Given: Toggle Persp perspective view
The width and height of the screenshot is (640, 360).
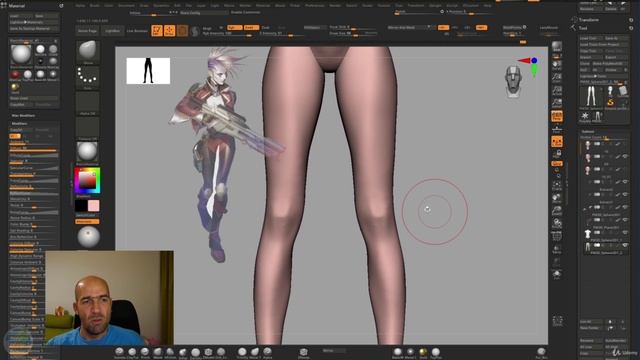Looking at the screenshot, I should 557,116.
